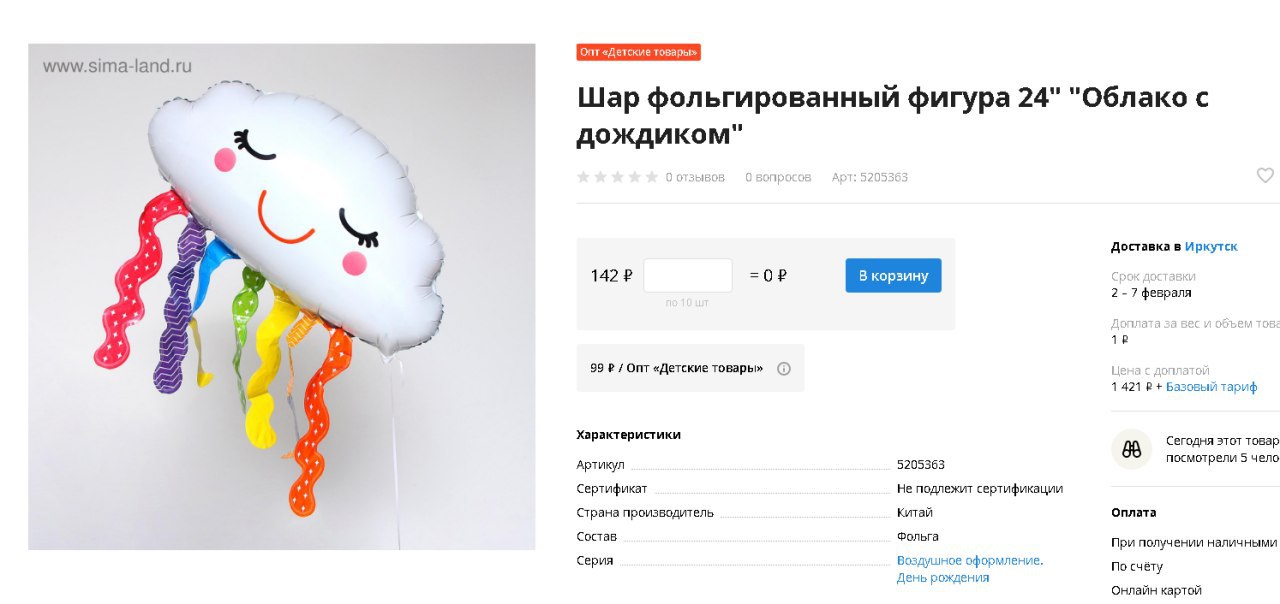Click the heart favorite icon
Screen dimensions: 1280x604
[1265, 176]
